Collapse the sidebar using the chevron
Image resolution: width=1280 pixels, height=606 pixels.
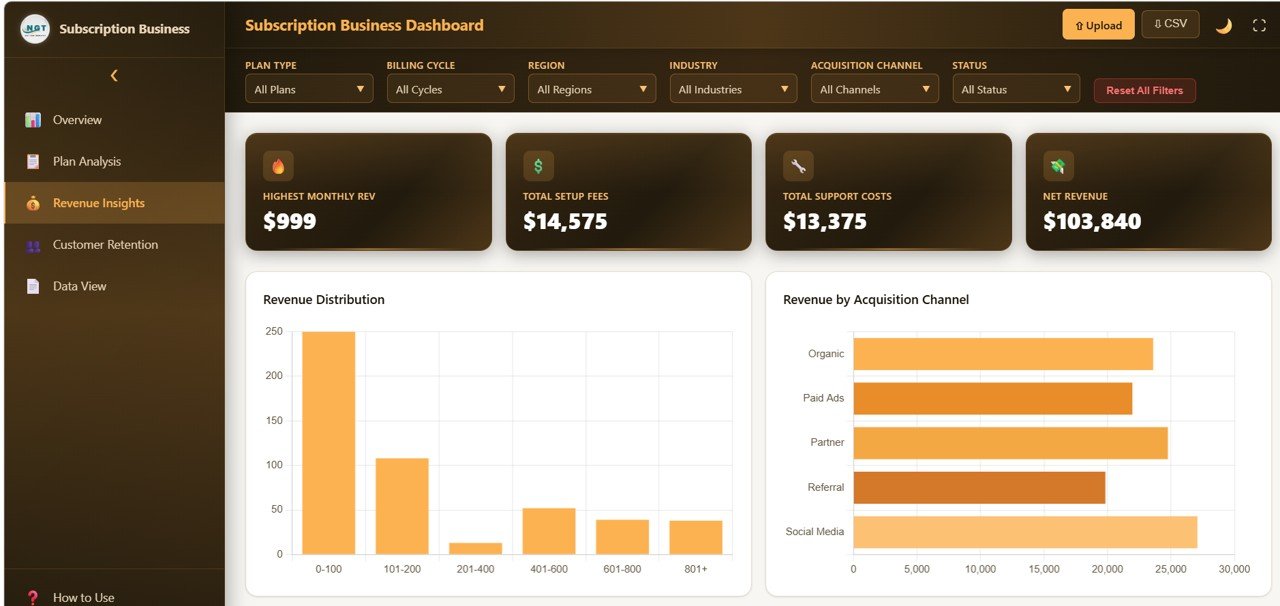113,75
